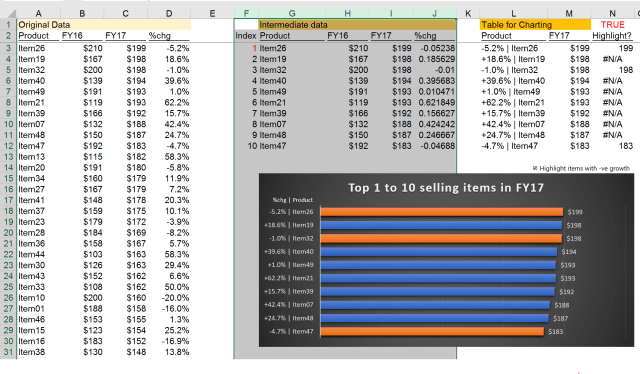Select cell A31 containing Item38
Viewport: 640px width, 374px height.
click(38, 352)
